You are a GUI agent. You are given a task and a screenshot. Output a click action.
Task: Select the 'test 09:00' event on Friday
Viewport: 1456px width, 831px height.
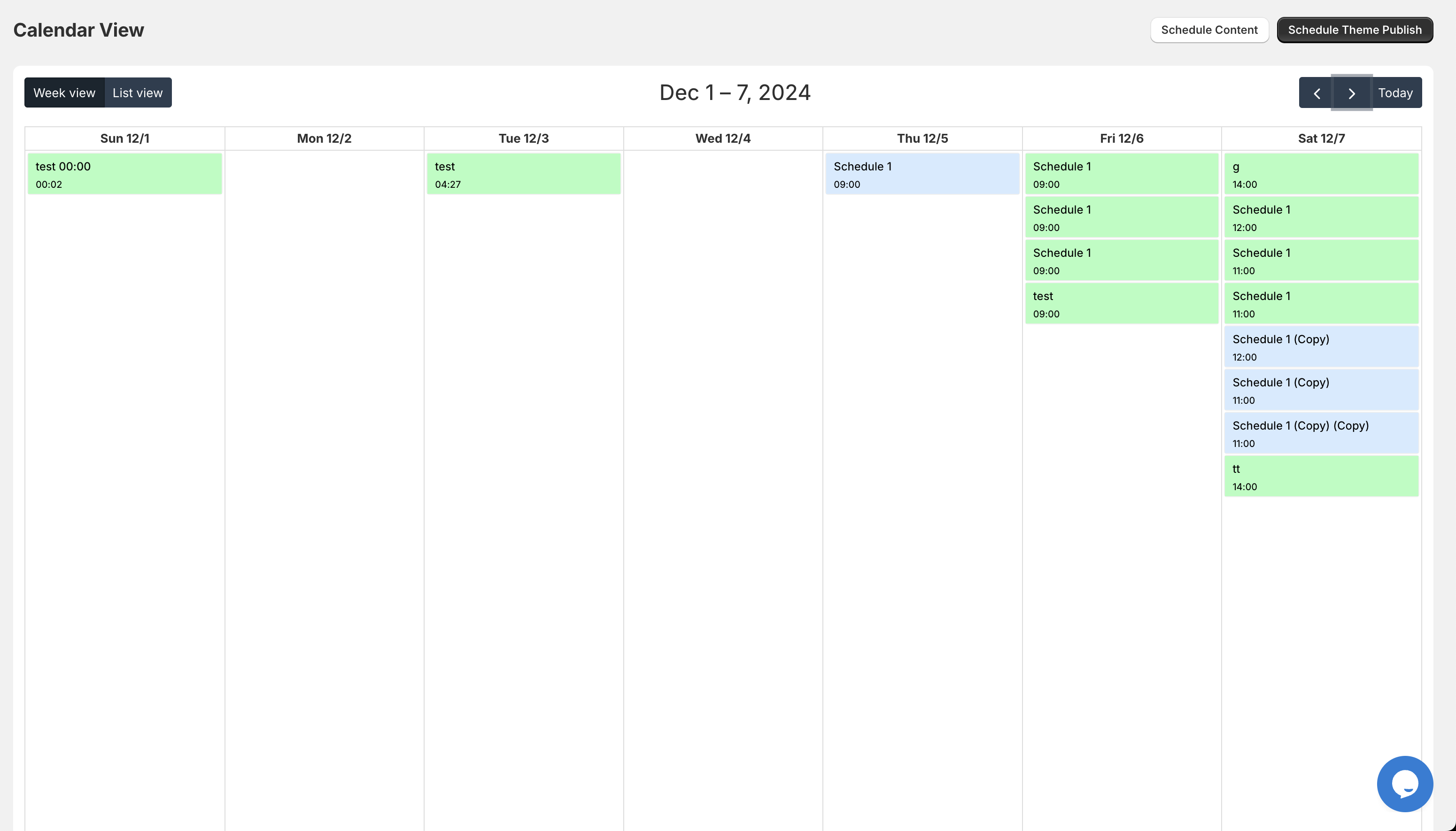[1121, 303]
